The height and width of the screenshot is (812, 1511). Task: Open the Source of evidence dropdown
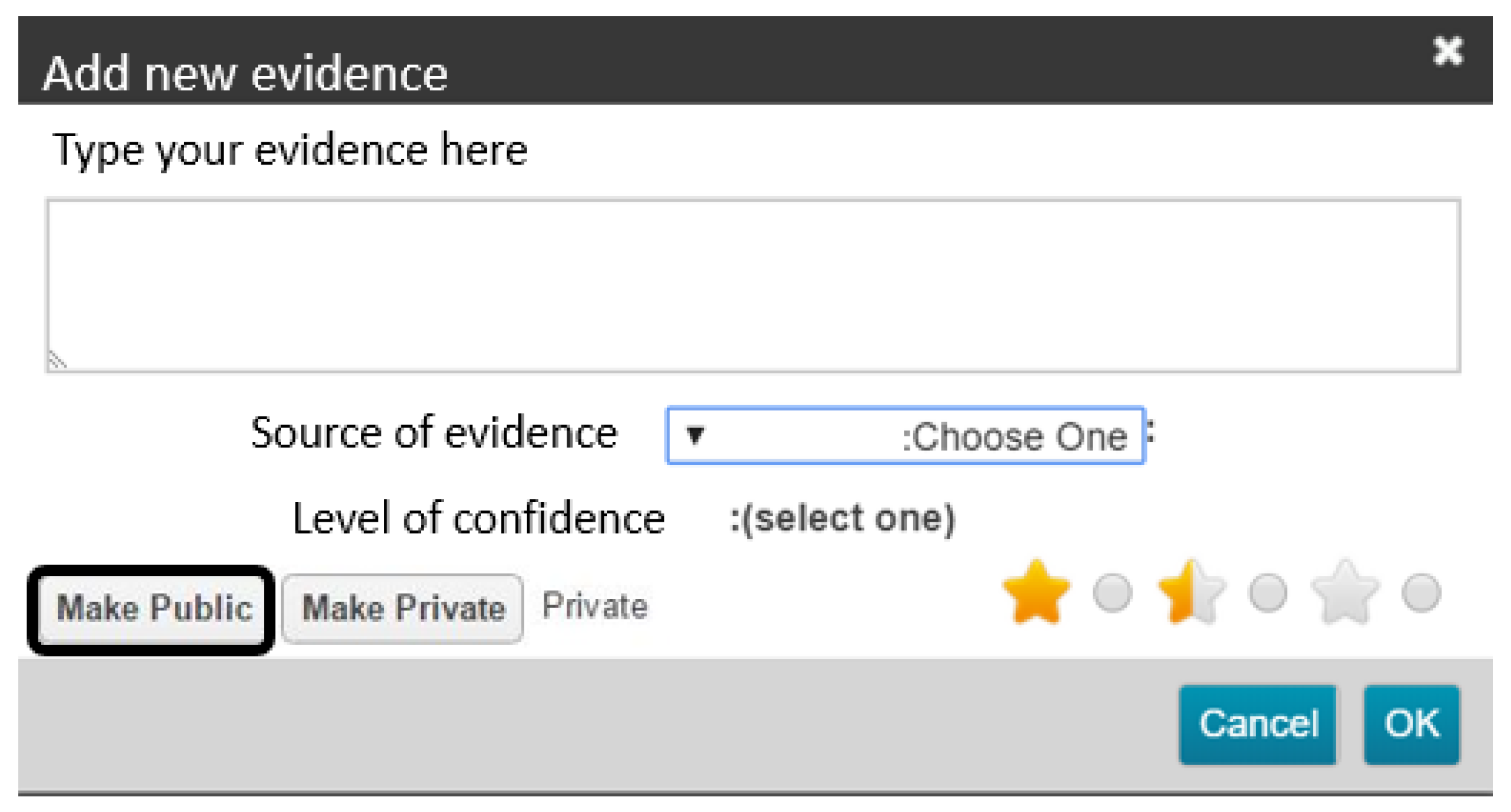(x=905, y=435)
